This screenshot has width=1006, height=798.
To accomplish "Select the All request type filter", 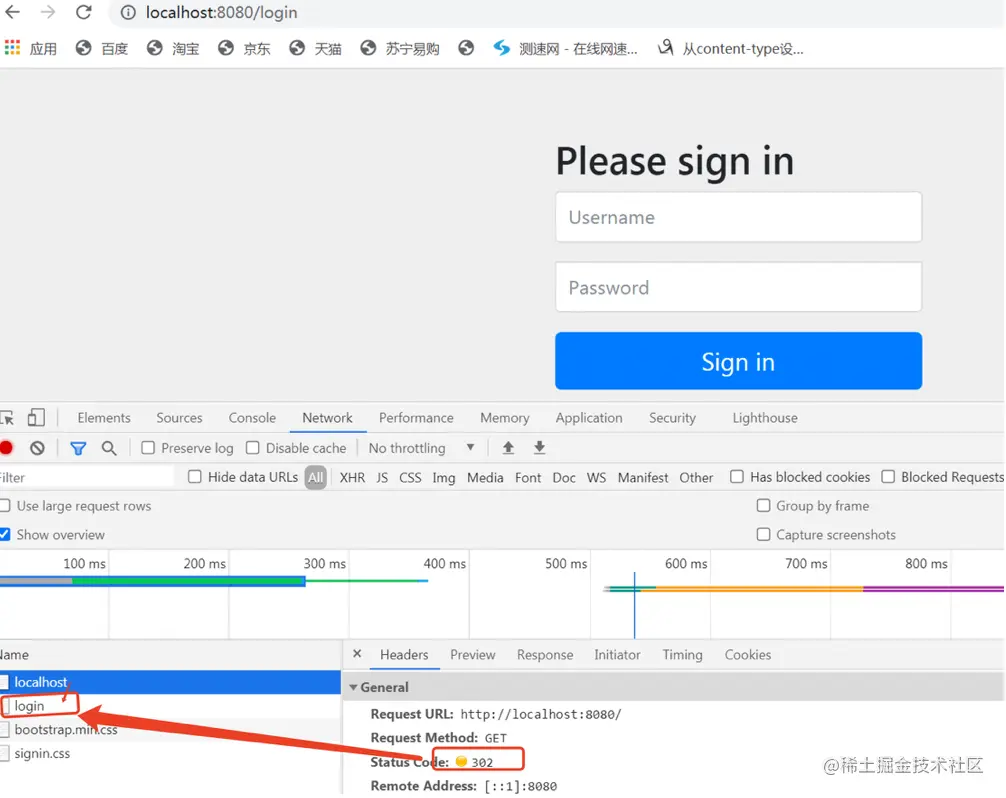I will 315,477.
